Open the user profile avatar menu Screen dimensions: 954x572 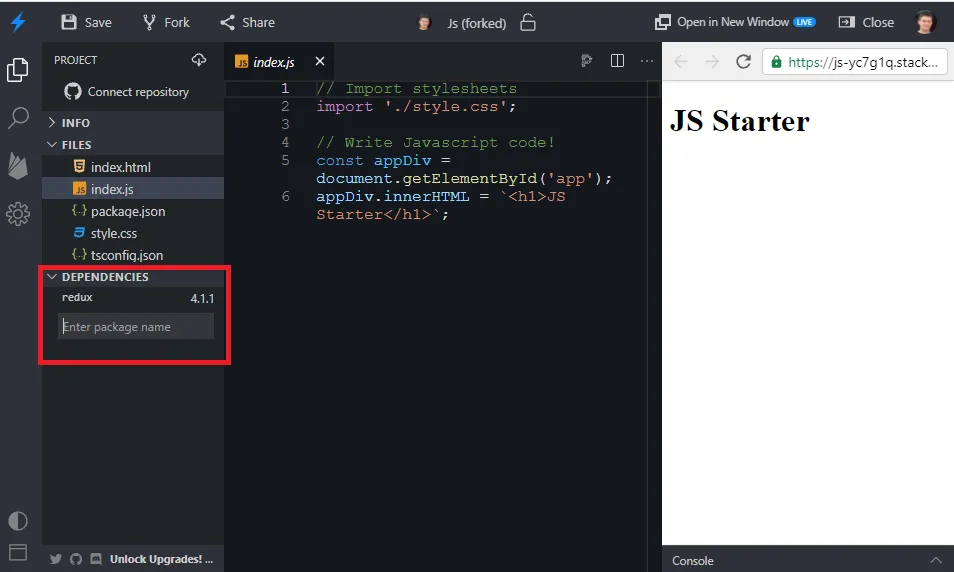point(925,23)
